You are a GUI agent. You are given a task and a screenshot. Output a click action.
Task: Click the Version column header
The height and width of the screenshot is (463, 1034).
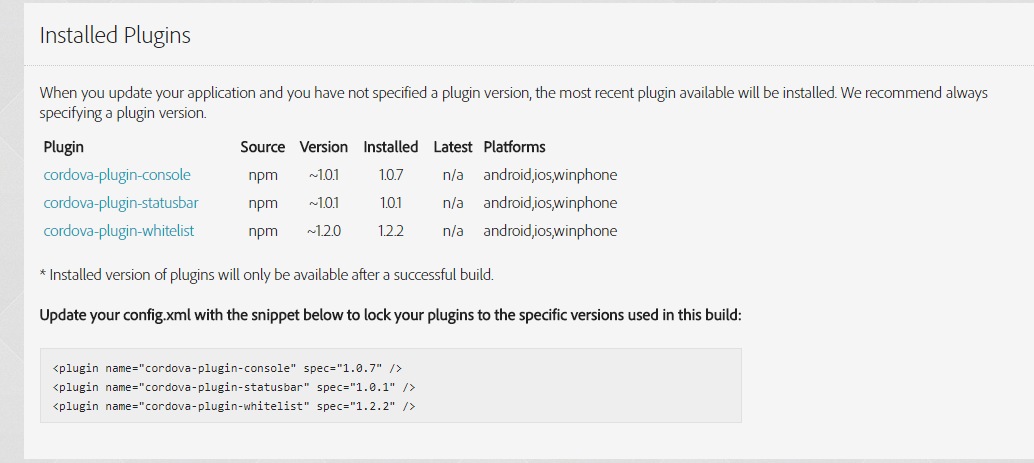click(x=324, y=147)
